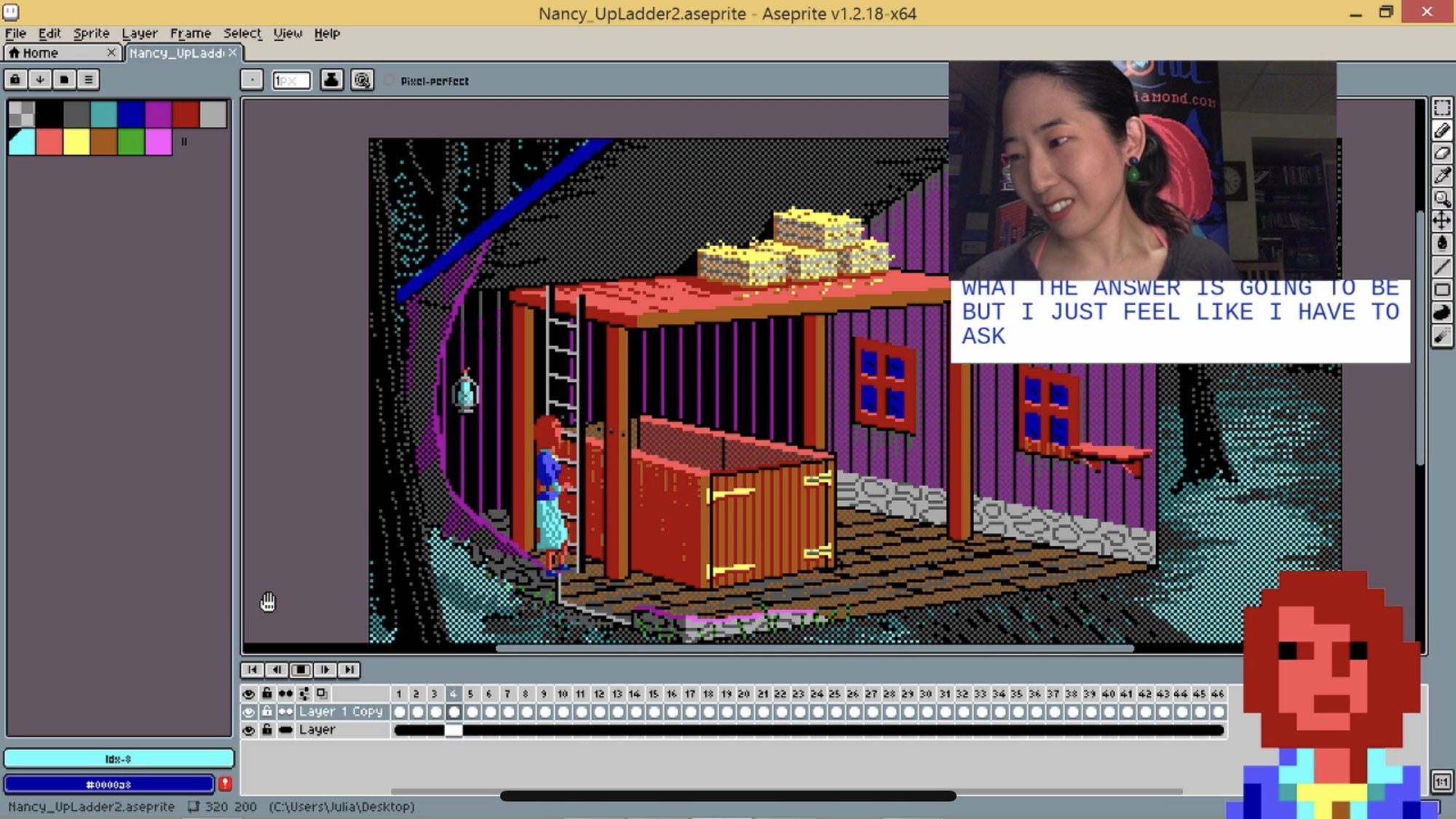Select the Contour blob tool
This screenshot has height=819, width=1456.
pyautogui.click(x=1441, y=313)
